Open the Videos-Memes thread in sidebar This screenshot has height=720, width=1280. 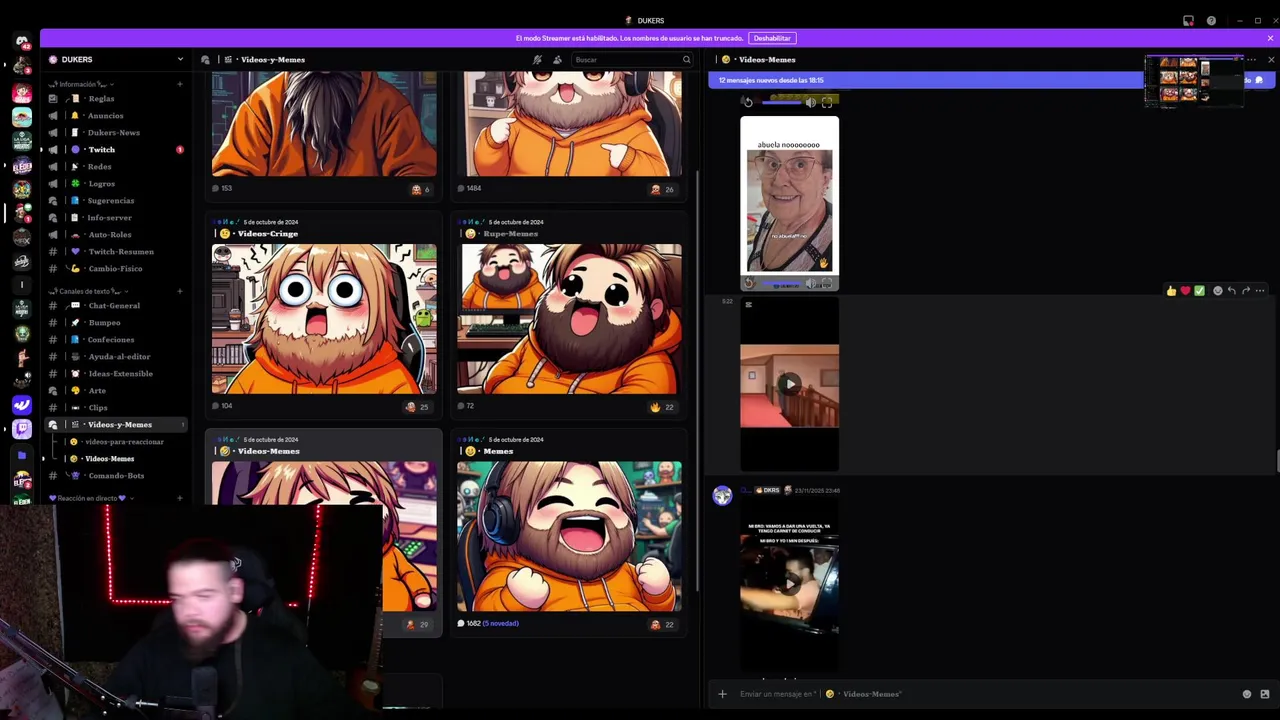click(124, 458)
